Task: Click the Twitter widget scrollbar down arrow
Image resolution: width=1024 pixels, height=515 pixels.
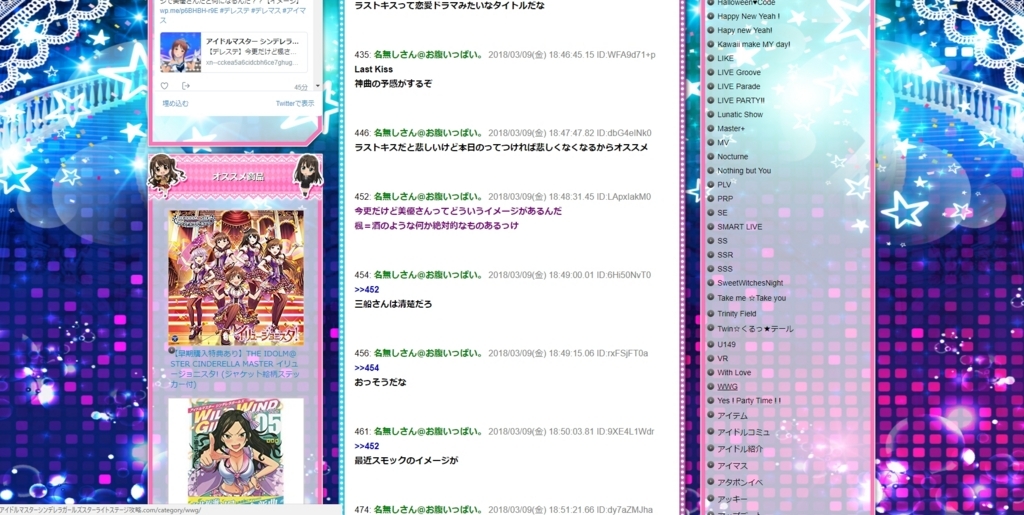Action: (318, 86)
